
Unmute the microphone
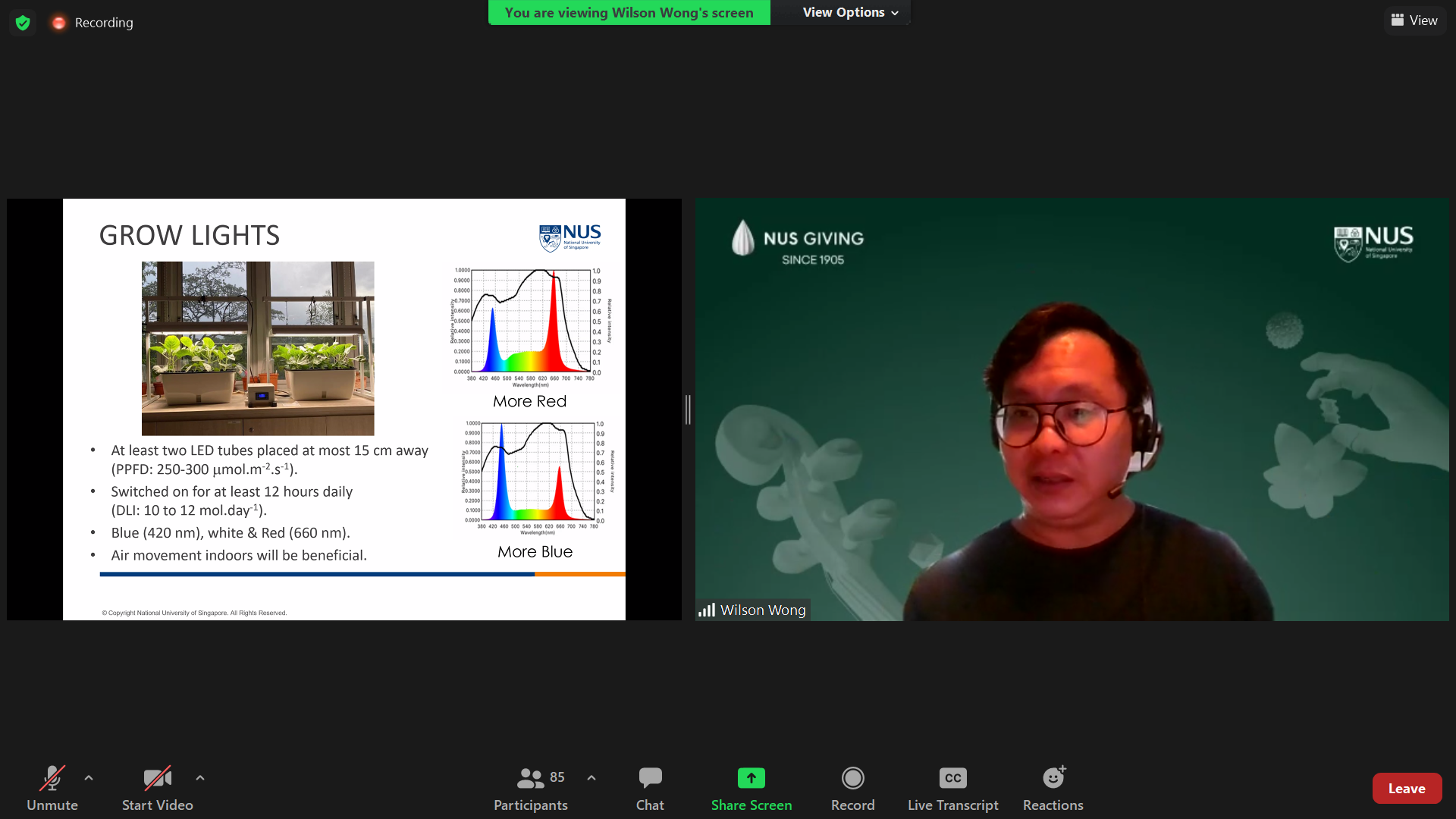point(52,788)
